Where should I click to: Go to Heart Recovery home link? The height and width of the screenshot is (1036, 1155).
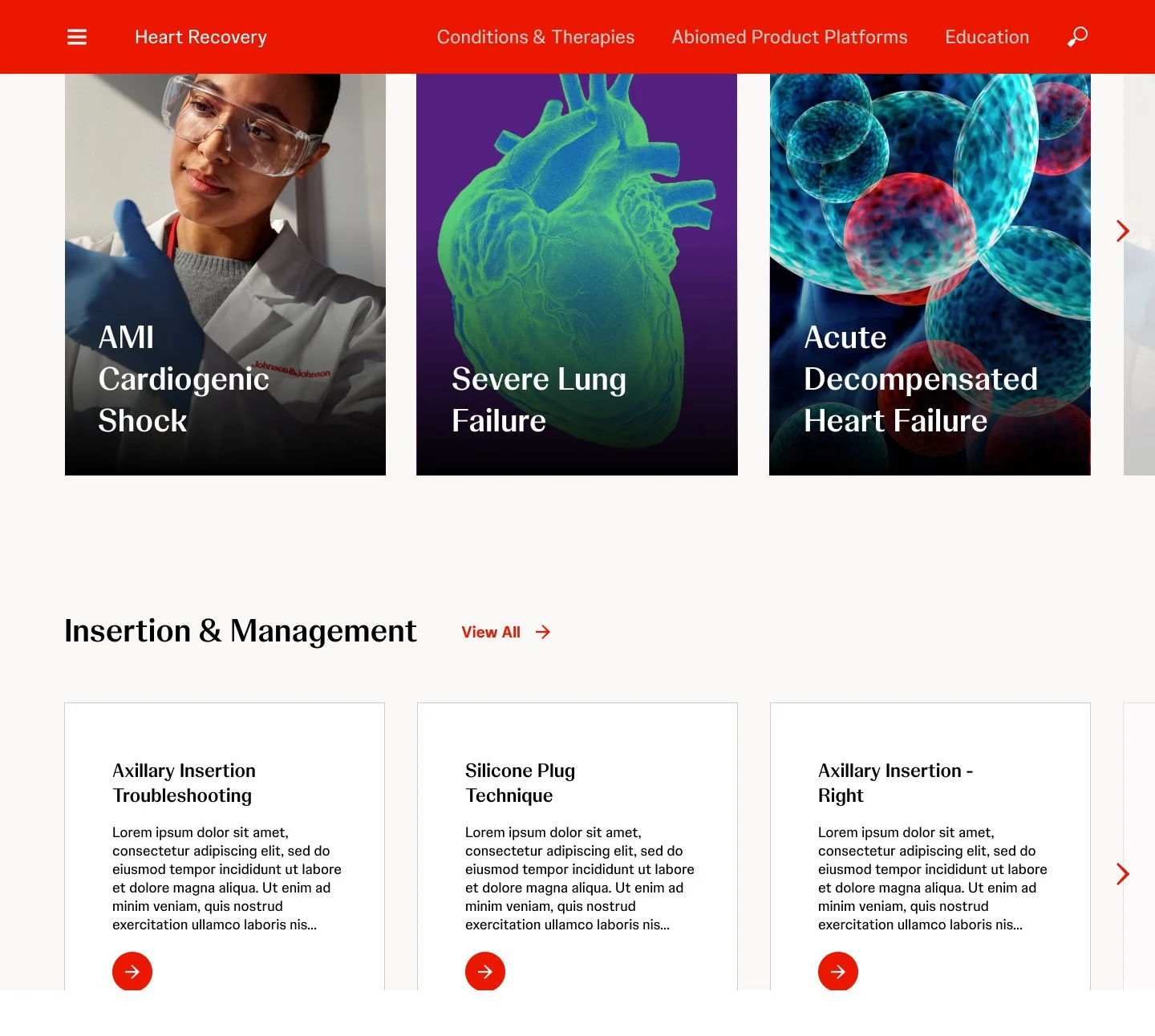click(x=201, y=37)
